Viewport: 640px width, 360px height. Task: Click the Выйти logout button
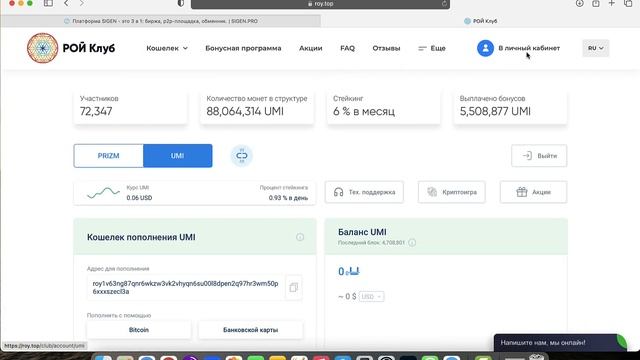539,156
